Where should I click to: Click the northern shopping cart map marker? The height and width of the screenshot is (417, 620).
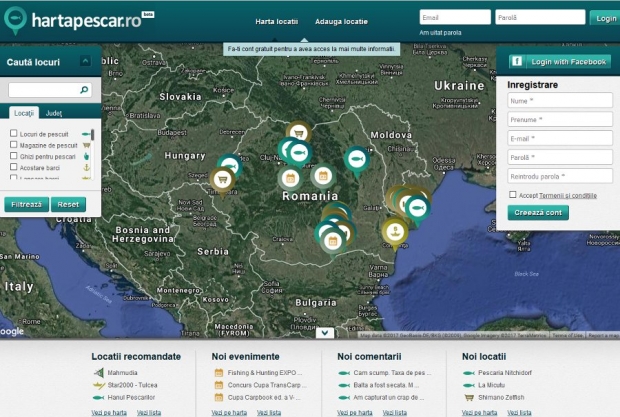[x=299, y=133]
